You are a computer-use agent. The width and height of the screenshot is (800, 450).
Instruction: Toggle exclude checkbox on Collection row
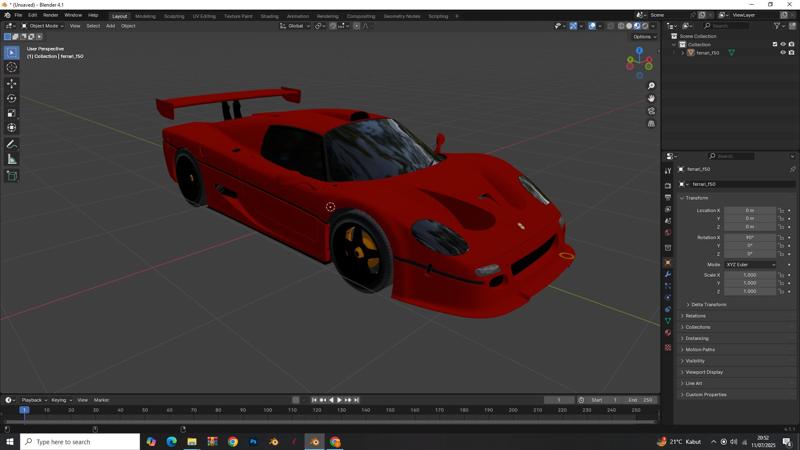click(x=774, y=44)
